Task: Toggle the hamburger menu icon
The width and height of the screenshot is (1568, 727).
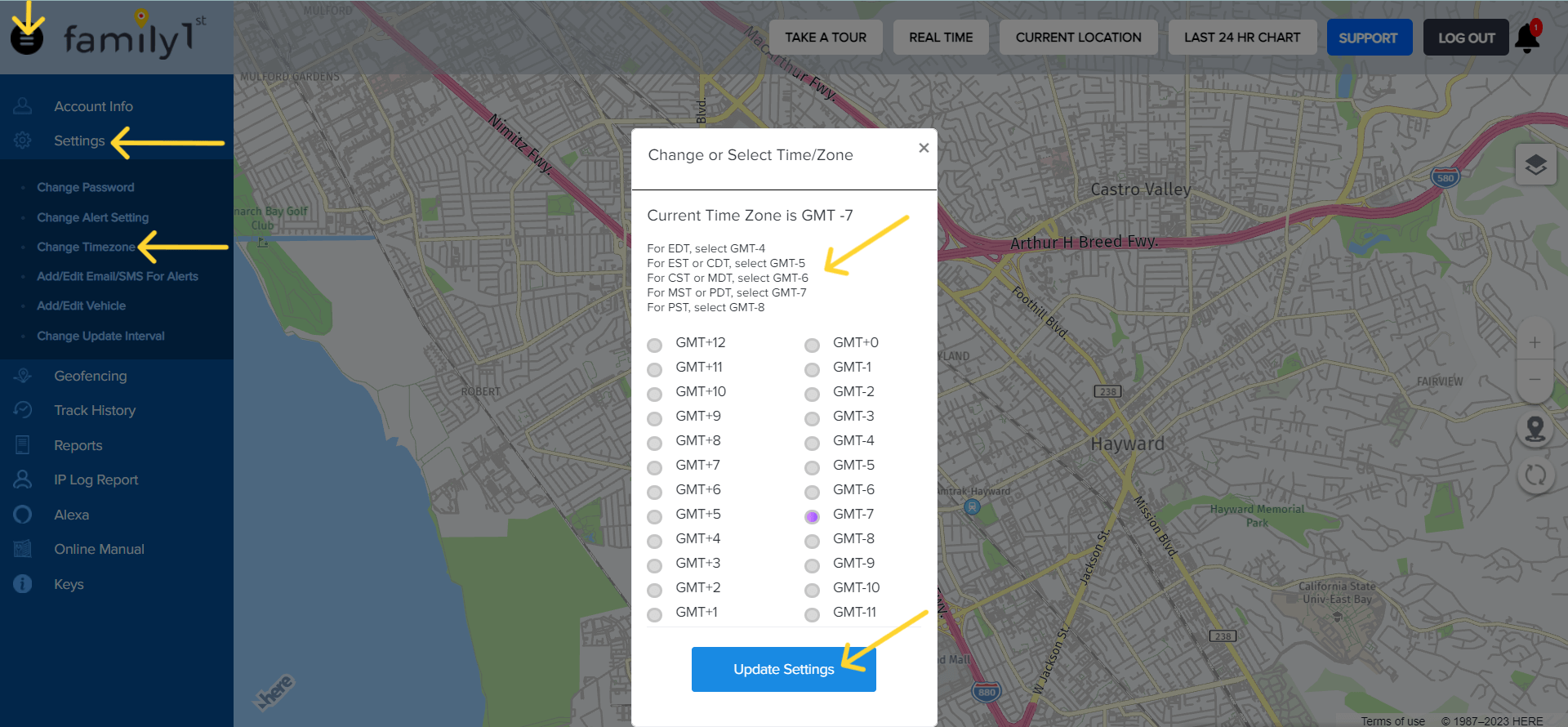Action: tap(26, 39)
